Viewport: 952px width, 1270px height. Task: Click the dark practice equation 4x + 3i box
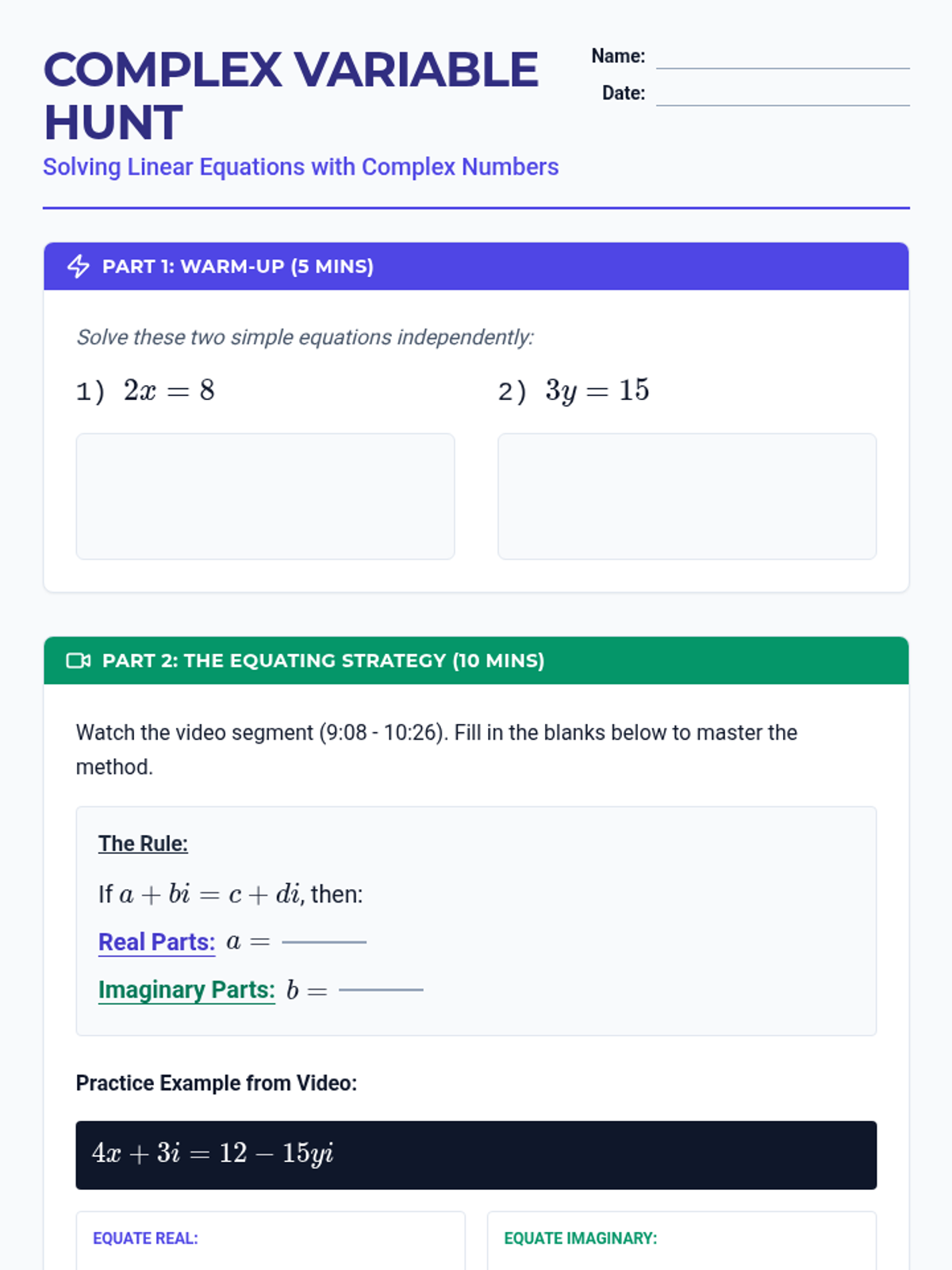(x=476, y=1155)
